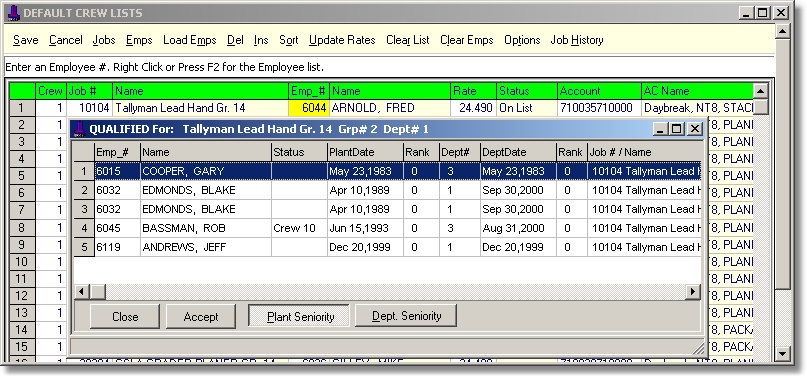Click the main window scroll down arrow
Image resolution: width=807 pixels, height=378 pixels.
coord(783,353)
